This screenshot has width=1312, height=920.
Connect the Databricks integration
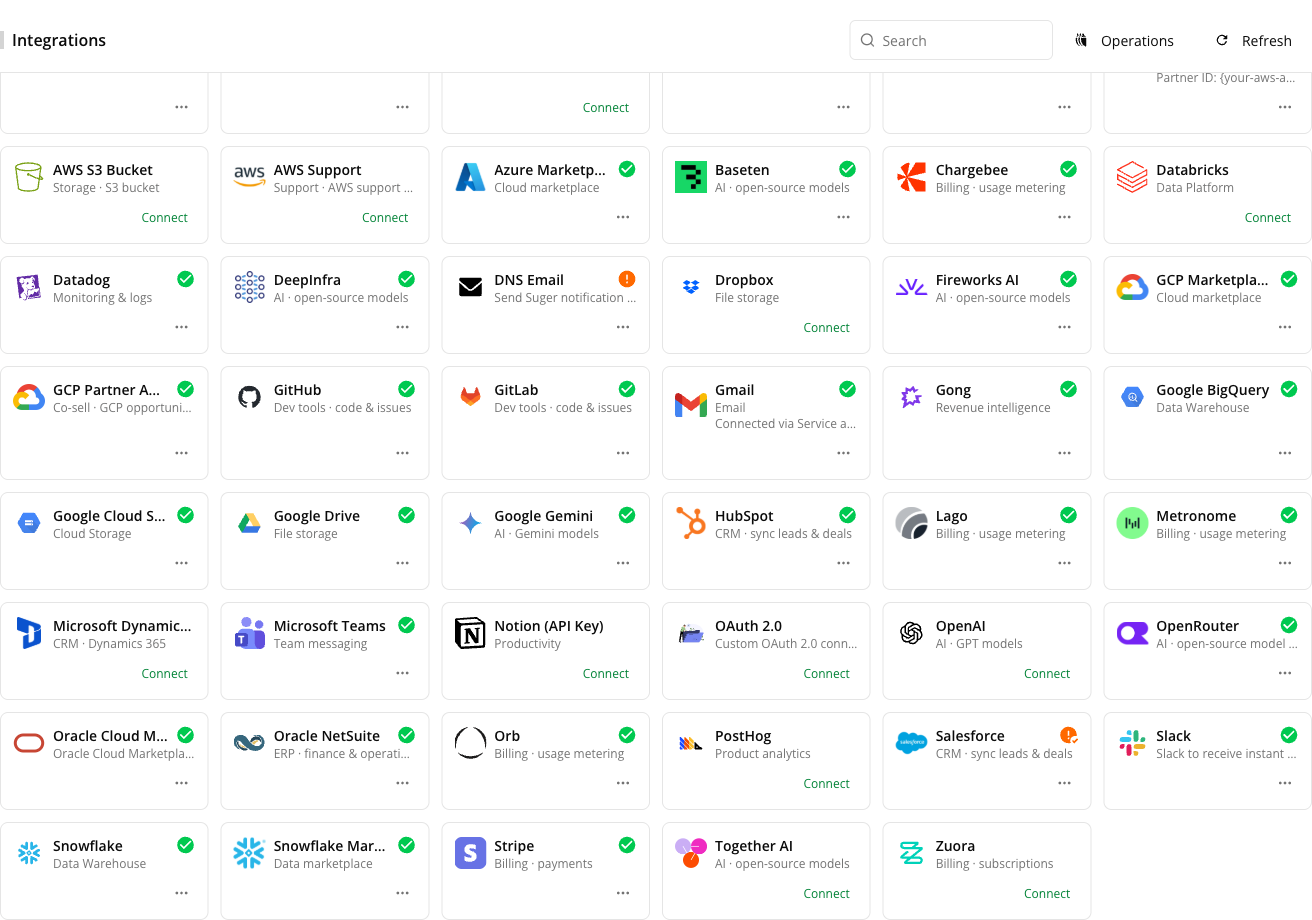click(1268, 217)
